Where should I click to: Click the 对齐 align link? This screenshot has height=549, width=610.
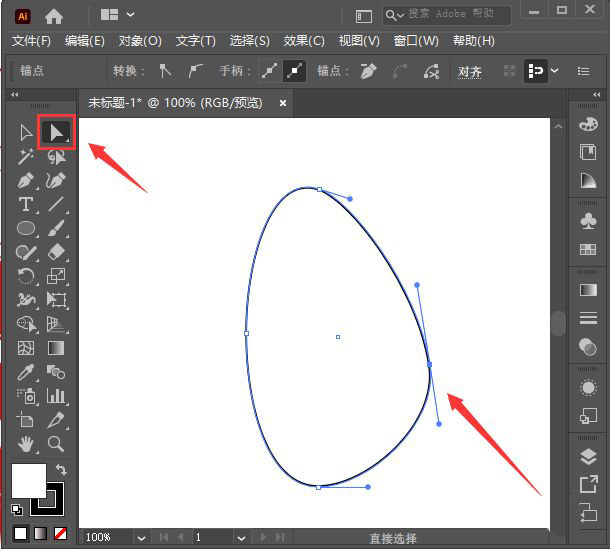[470, 71]
